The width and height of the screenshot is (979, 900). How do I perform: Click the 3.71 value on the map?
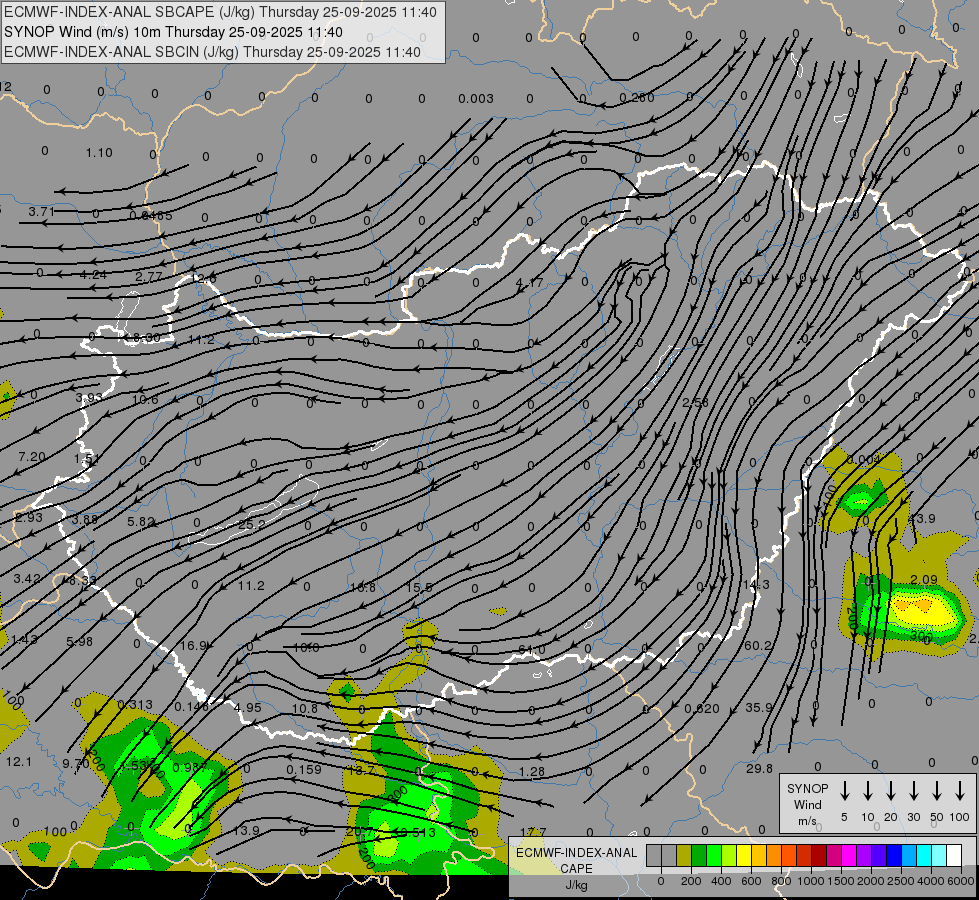41,212
